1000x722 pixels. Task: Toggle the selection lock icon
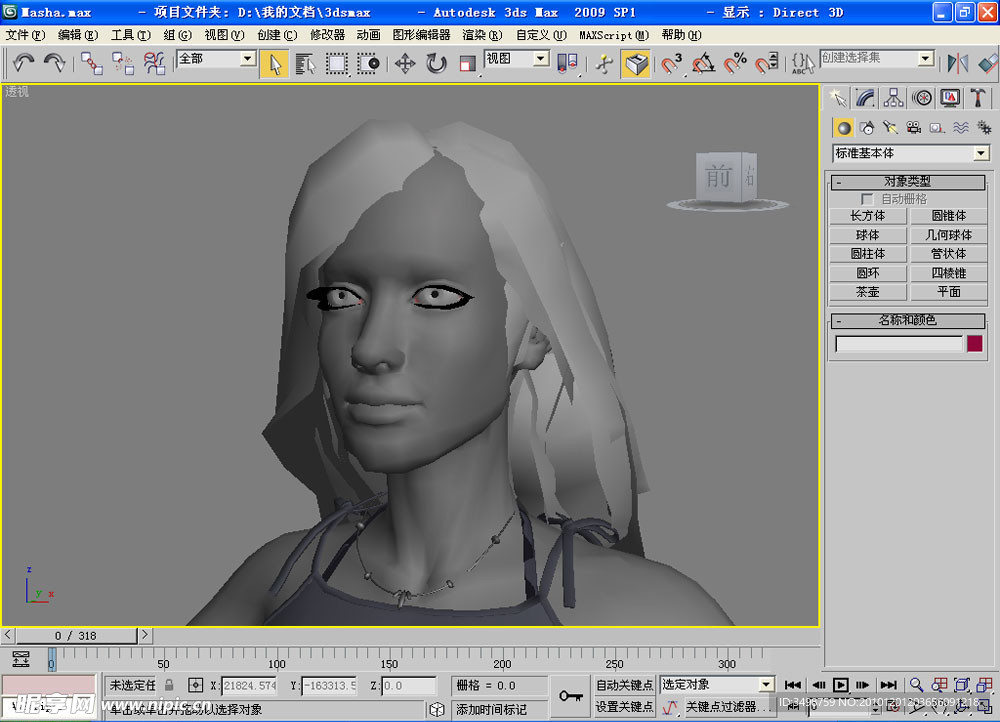(x=169, y=685)
